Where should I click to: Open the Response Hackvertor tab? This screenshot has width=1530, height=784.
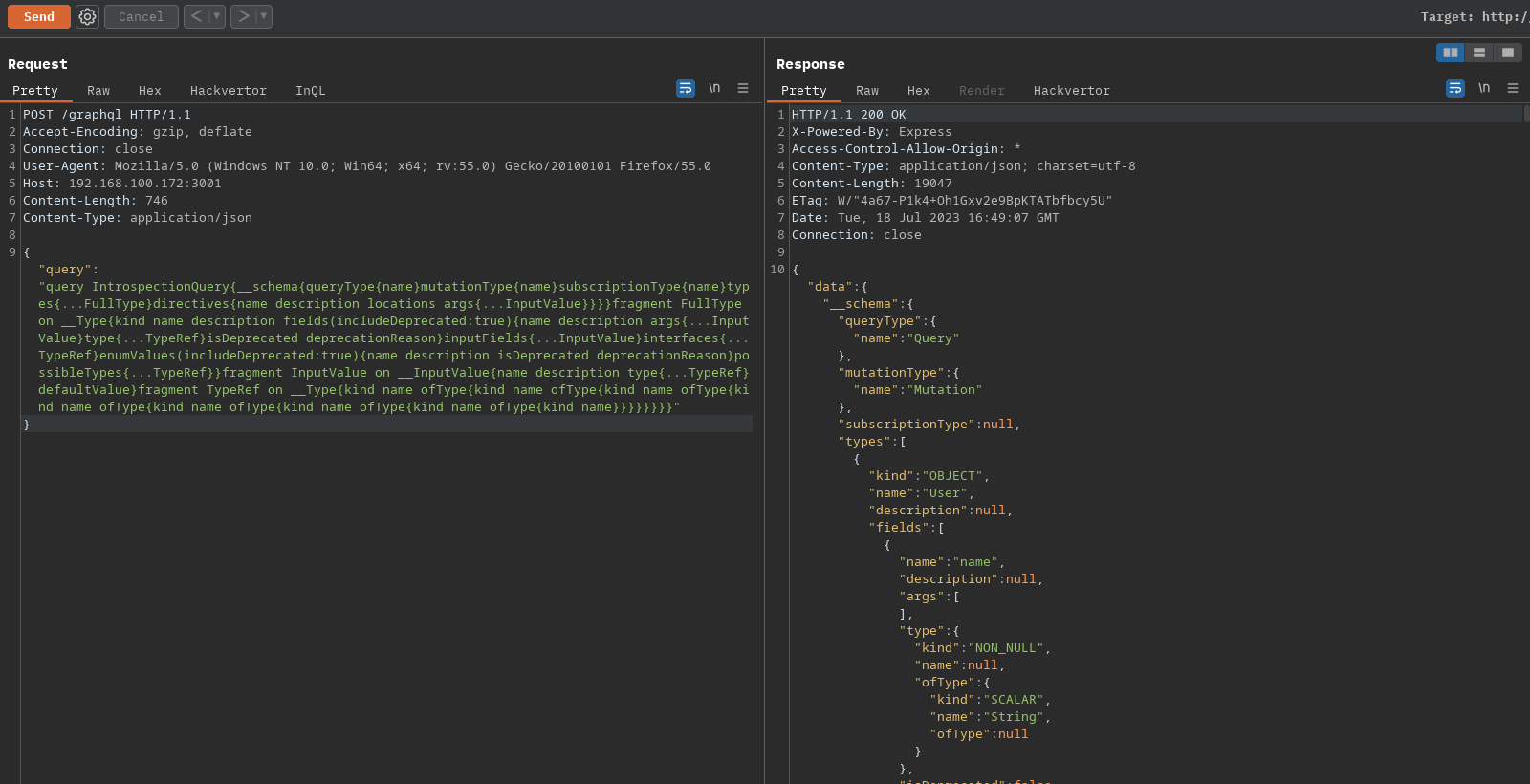(1072, 91)
